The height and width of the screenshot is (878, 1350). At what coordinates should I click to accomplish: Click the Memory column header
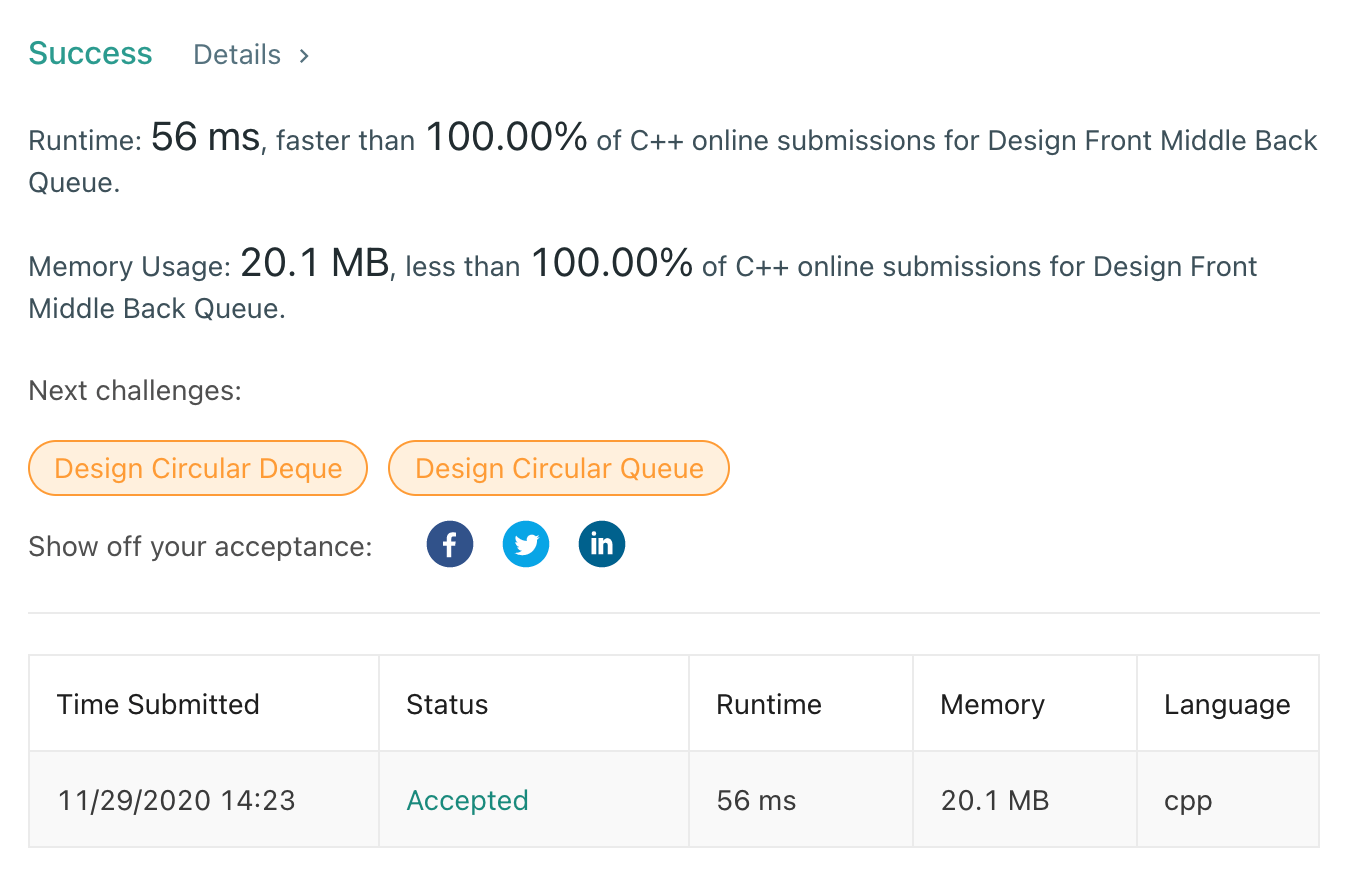point(992,704)
